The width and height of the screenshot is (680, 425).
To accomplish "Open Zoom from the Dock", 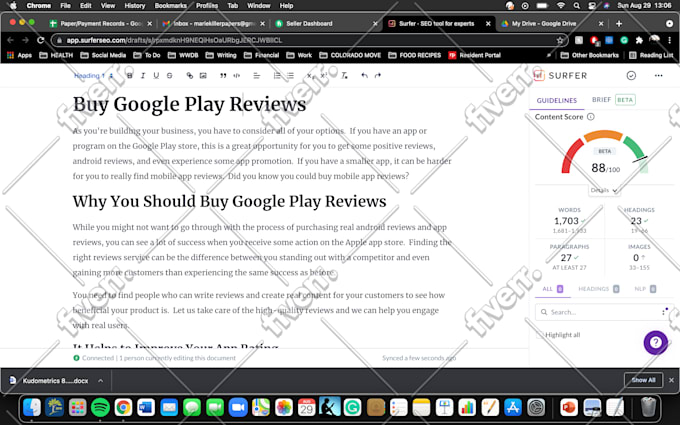I will [x=238, y=408].
